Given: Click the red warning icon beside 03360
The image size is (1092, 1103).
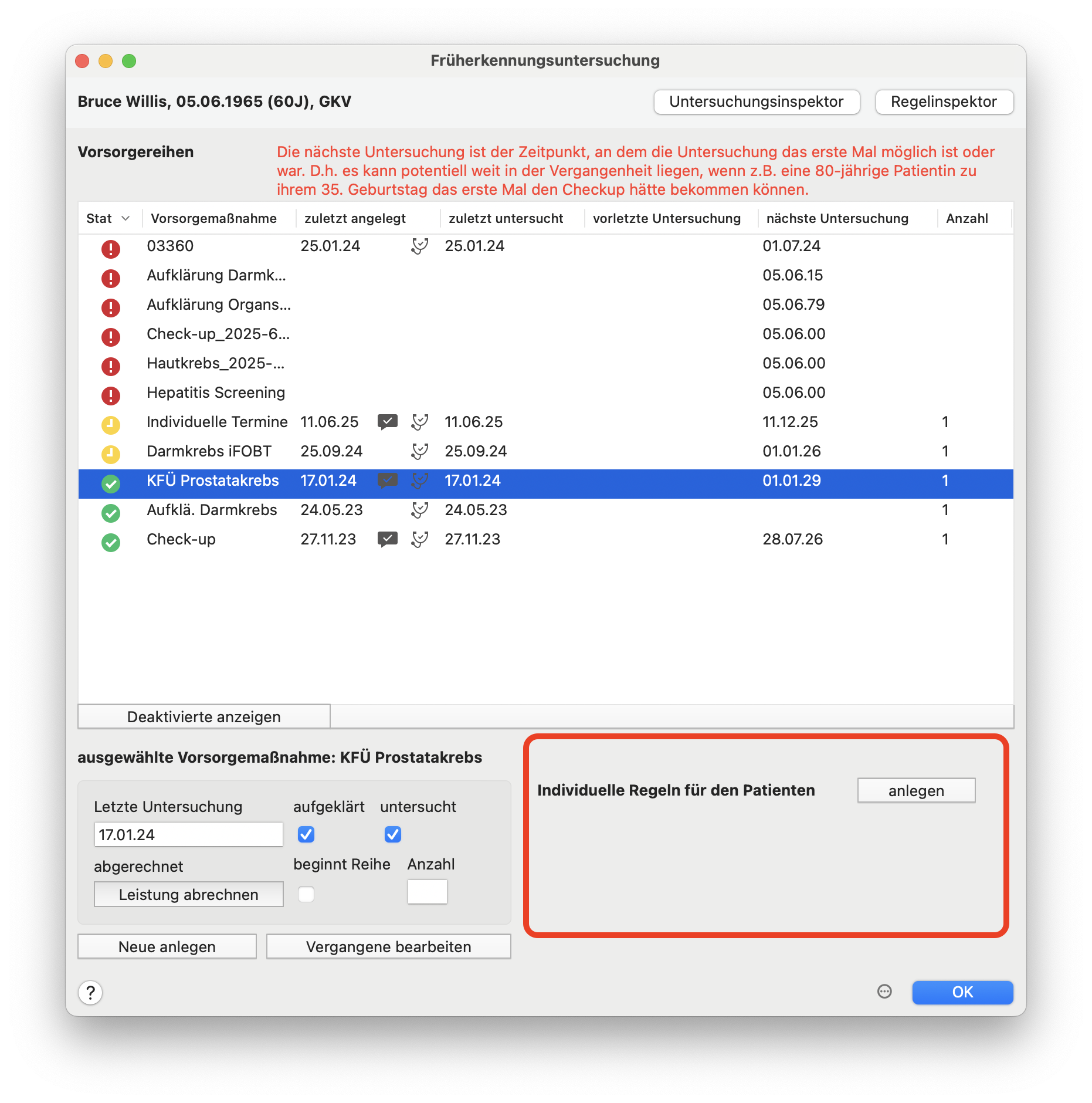Looking at the screenshot, I should pos(110,249).
